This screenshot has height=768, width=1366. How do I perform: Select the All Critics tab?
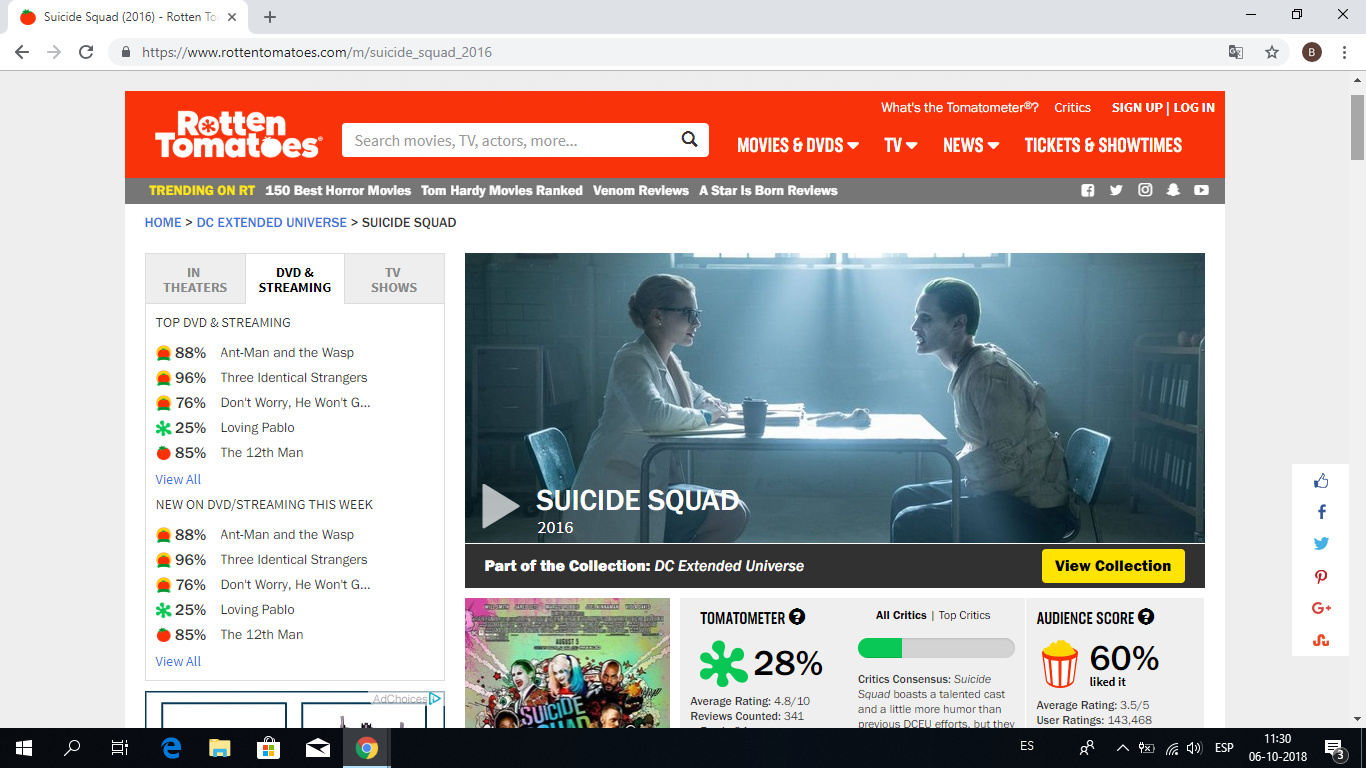pyautogui.click(x=901, y=615)
